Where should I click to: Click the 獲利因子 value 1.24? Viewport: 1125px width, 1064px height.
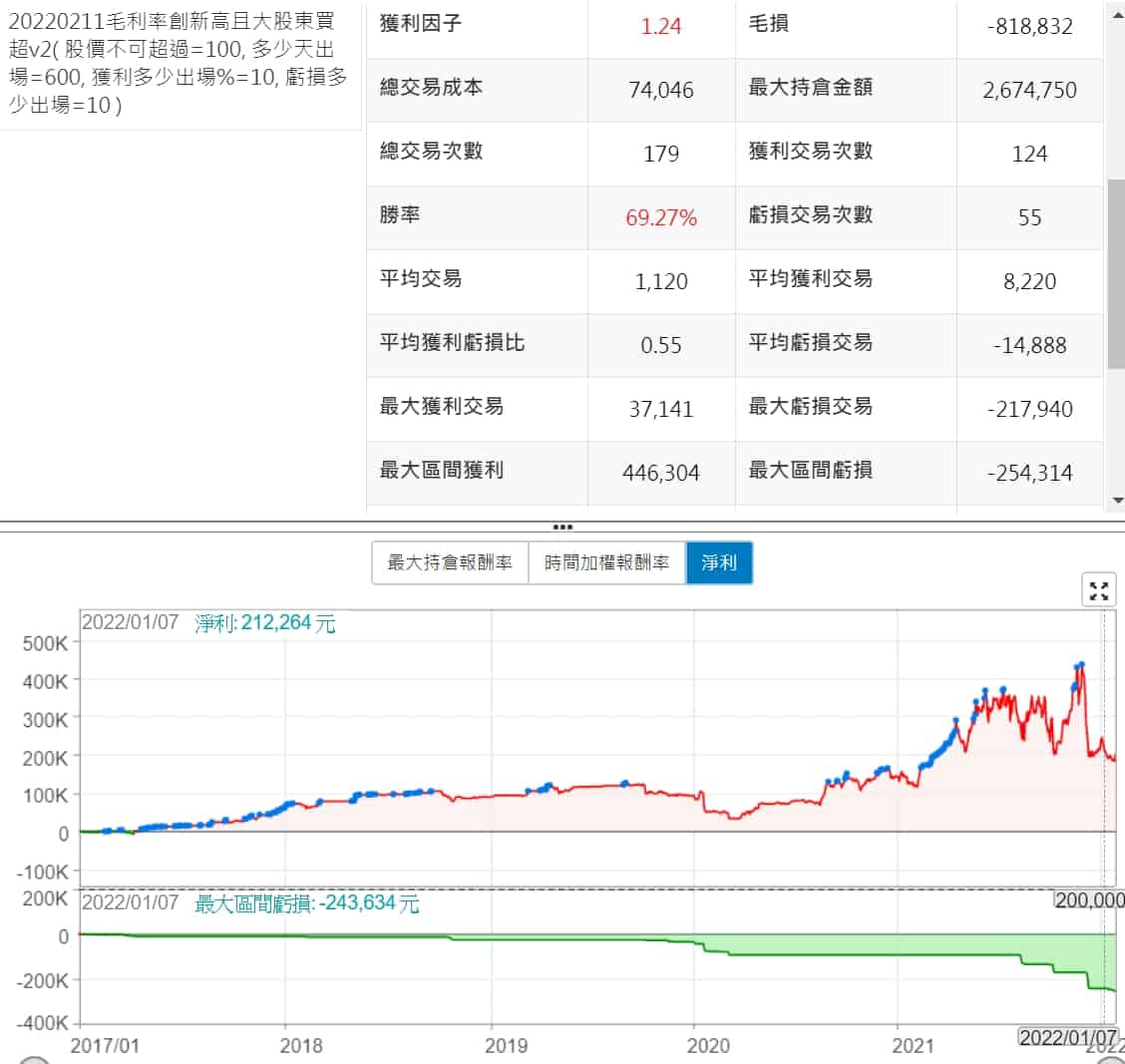click(661, 26)
